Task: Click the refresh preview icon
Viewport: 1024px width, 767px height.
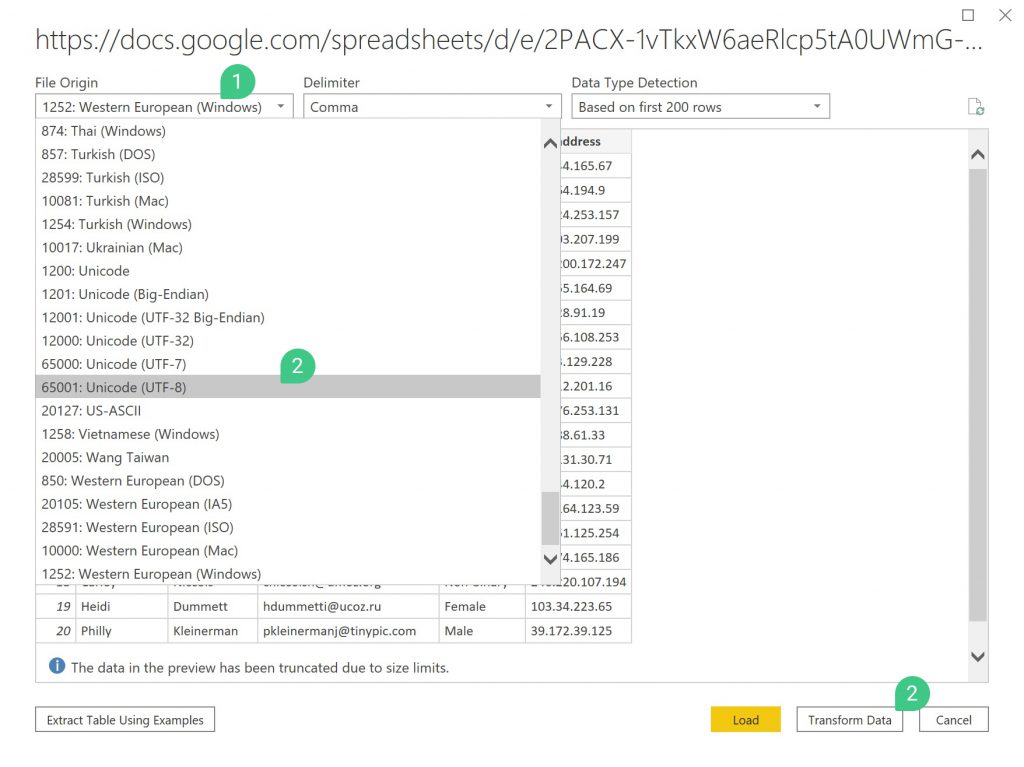Action: 976,107
